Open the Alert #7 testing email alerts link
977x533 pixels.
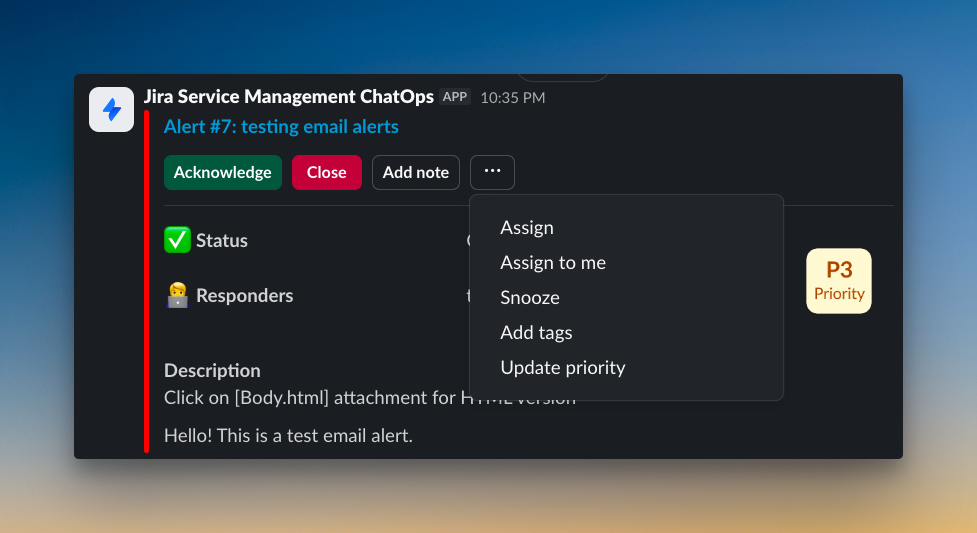(x=281, y=127)
